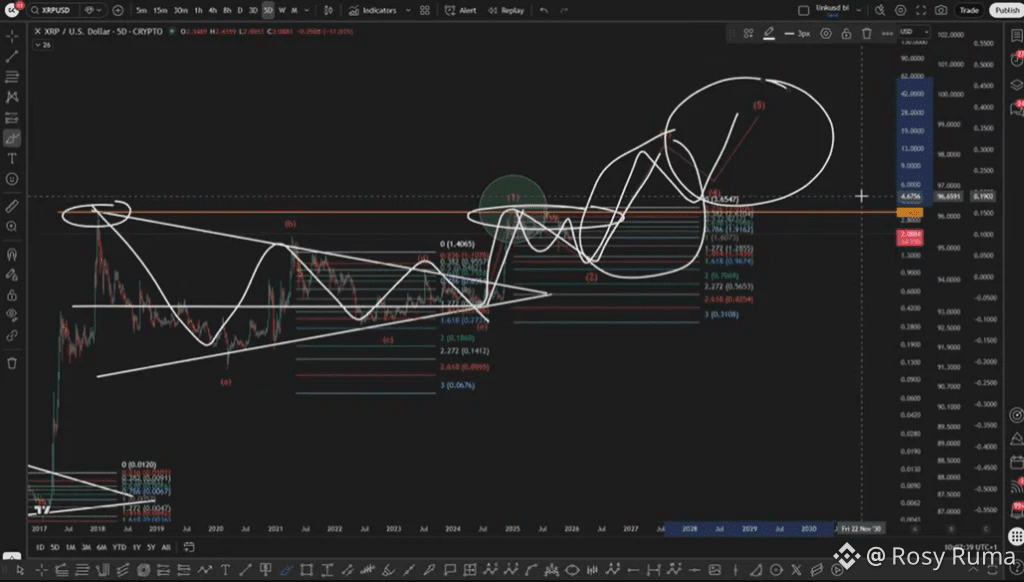Open drawing settings in floating toolbar

(826, 33)
